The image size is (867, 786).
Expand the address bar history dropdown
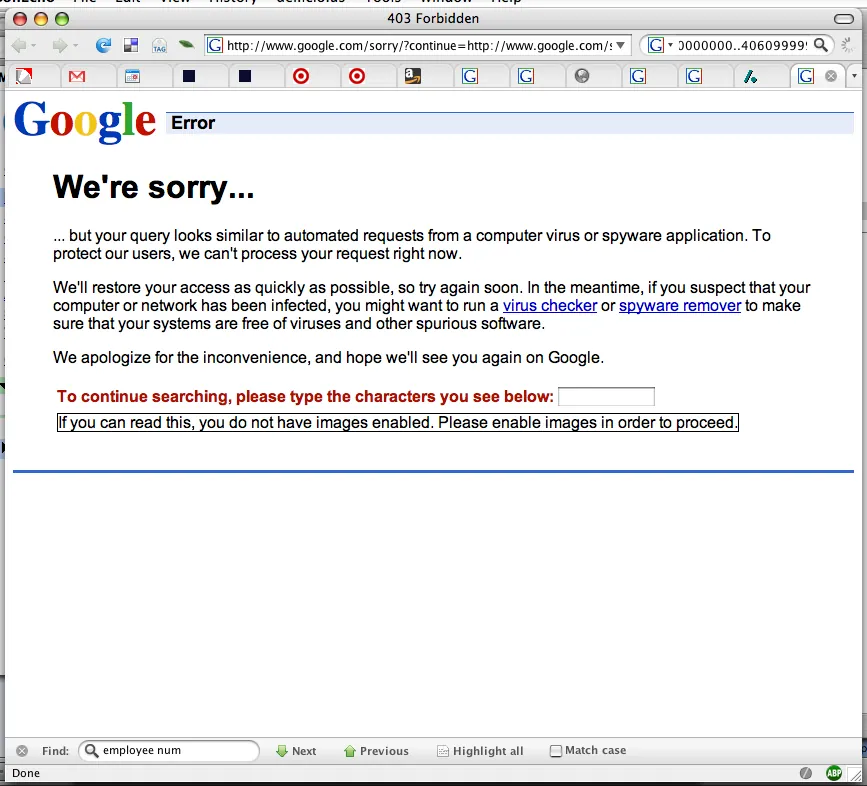pyautogui.click(x=621, y=45)
